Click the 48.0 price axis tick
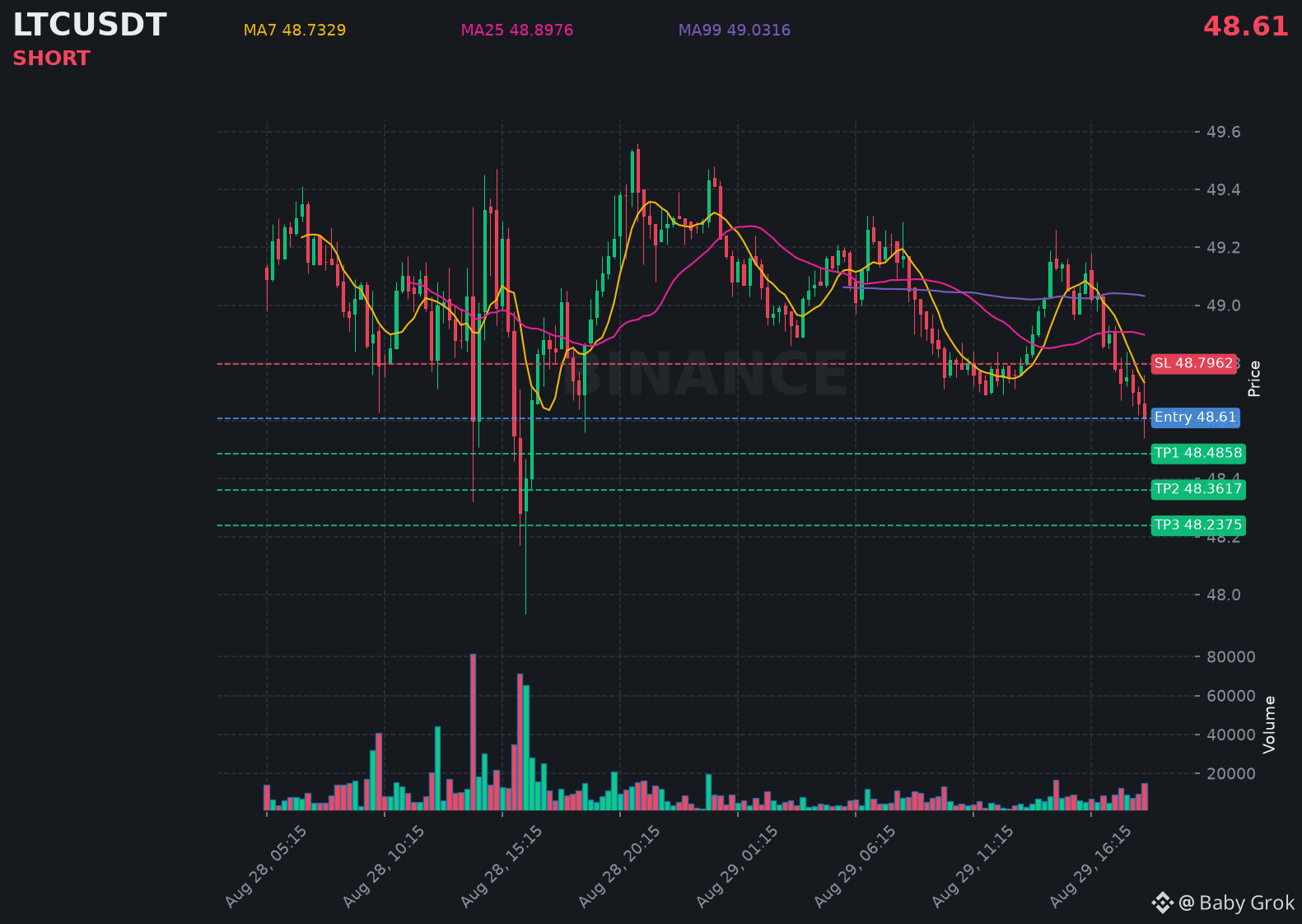This screenshot has height=924, width=1302. pyautogui.click(x=1224, y=595)
